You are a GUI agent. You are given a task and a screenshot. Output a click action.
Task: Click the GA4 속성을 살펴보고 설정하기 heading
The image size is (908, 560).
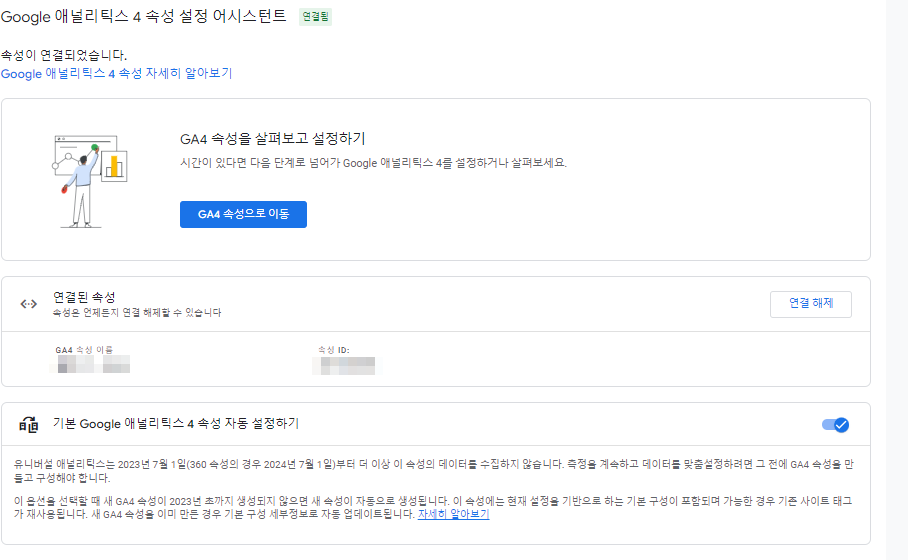273,139
